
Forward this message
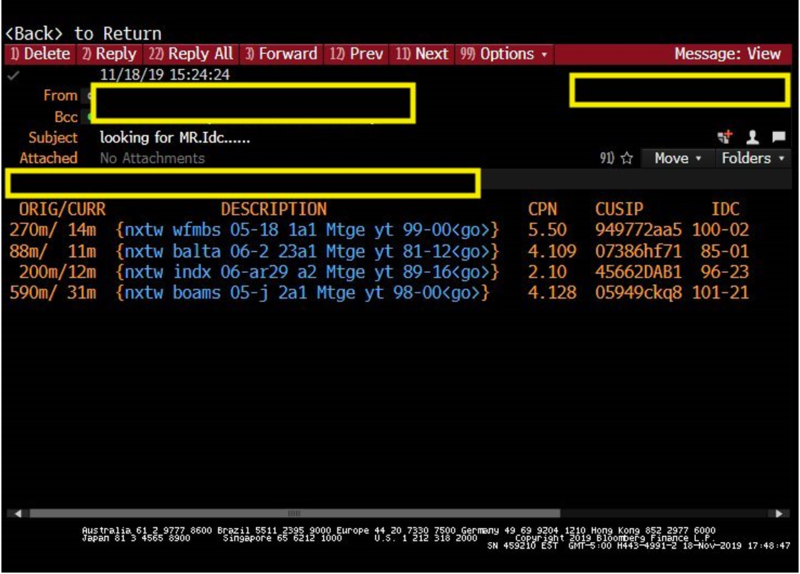click(x=281, y=54)
